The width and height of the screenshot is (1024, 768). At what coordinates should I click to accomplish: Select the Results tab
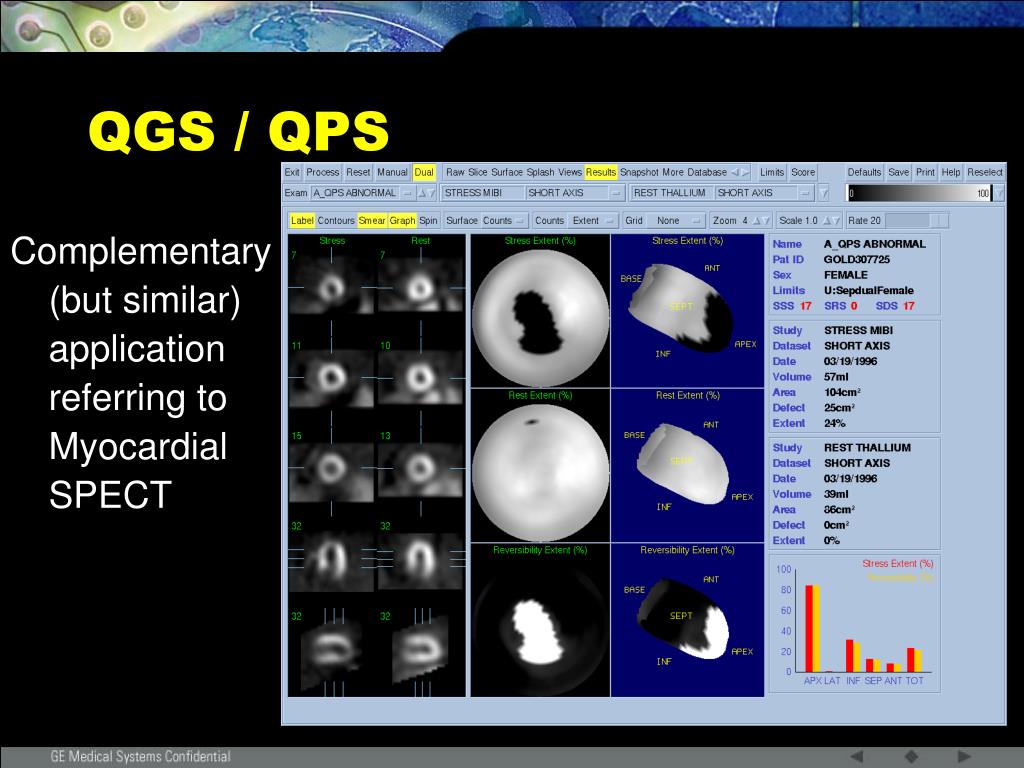coord(601,172)
